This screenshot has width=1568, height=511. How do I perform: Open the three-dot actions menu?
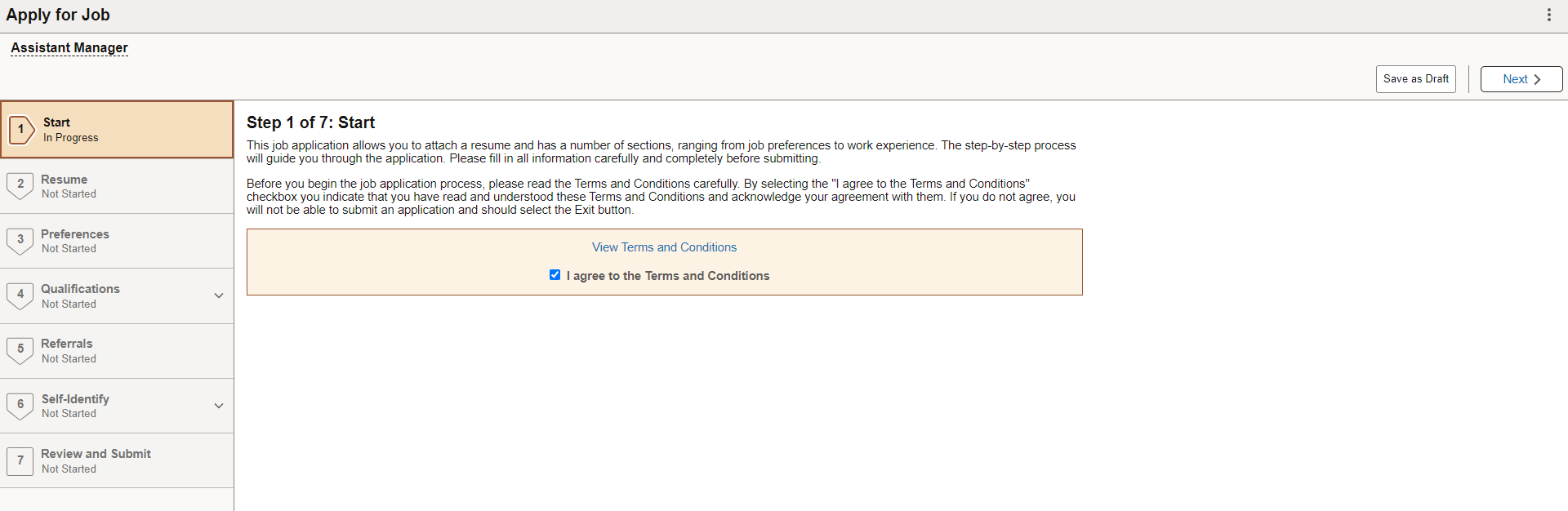(1548, 15)
